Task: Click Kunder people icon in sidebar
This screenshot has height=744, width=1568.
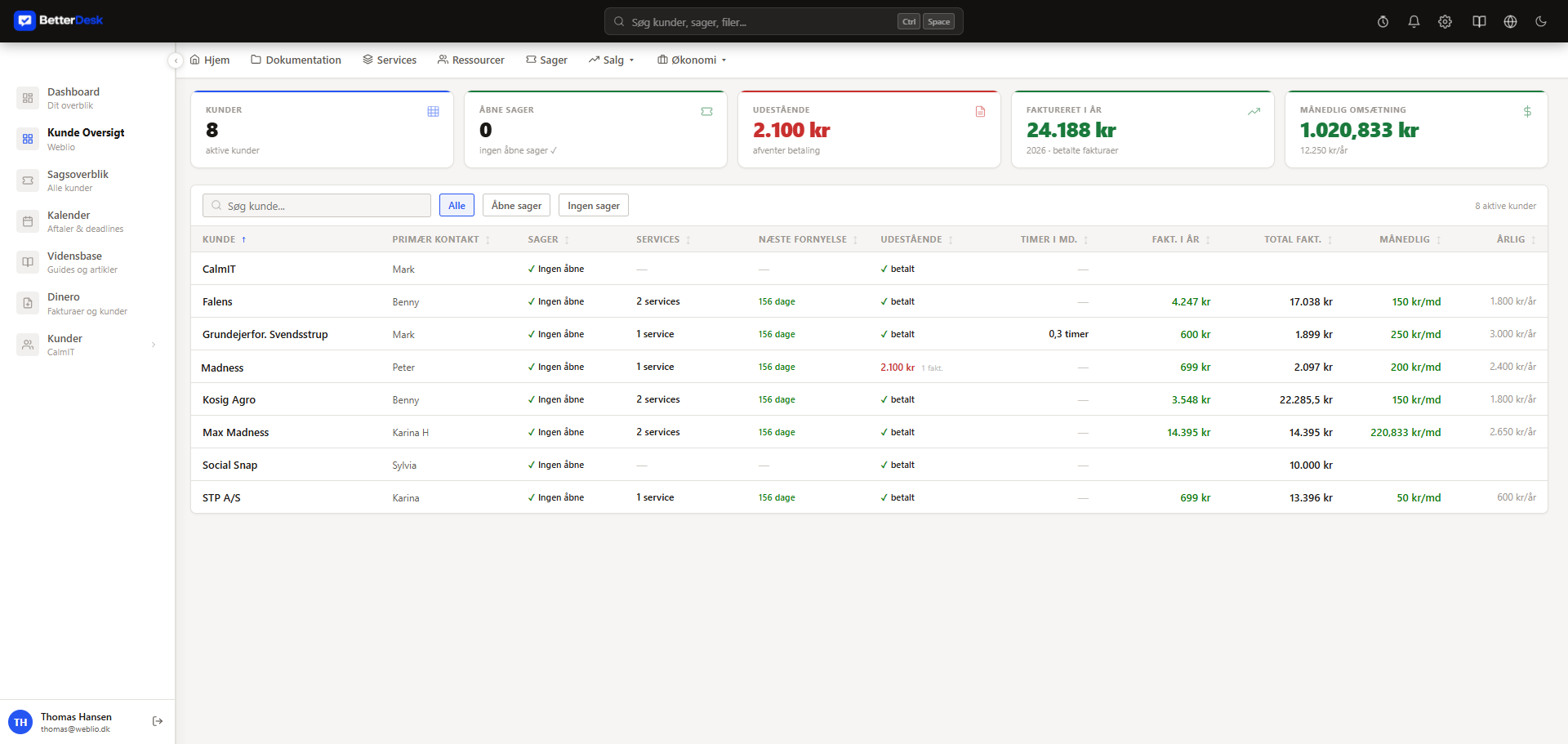Action: [x=28, y=345]
